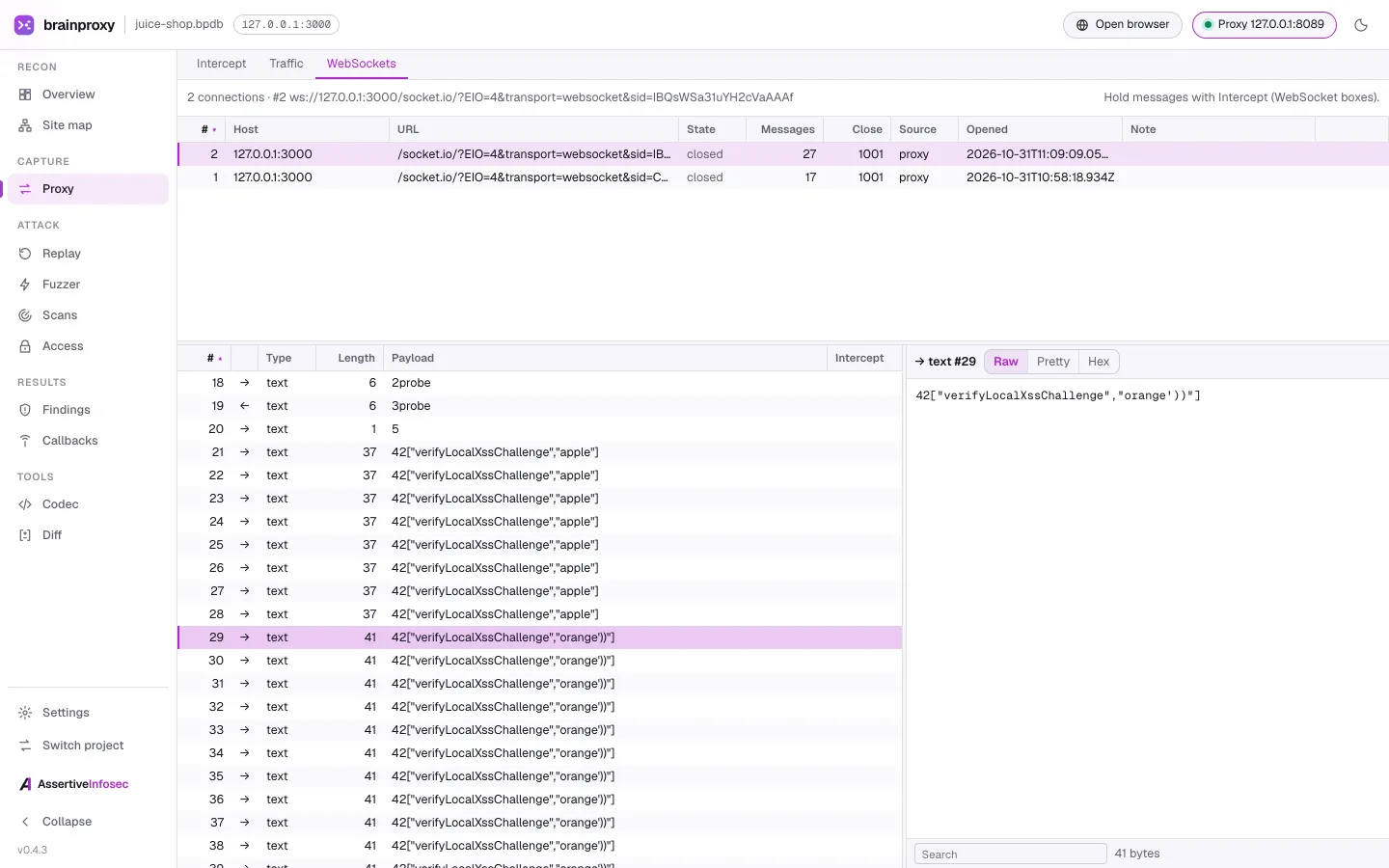Click the Settings gear icon

coord(25,713)
